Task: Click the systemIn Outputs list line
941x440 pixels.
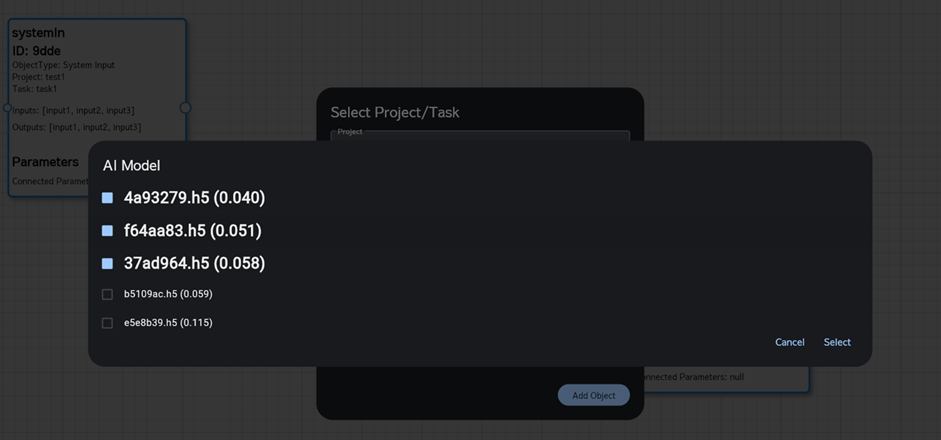Action: pyautogui.click(x=76, y=127)
